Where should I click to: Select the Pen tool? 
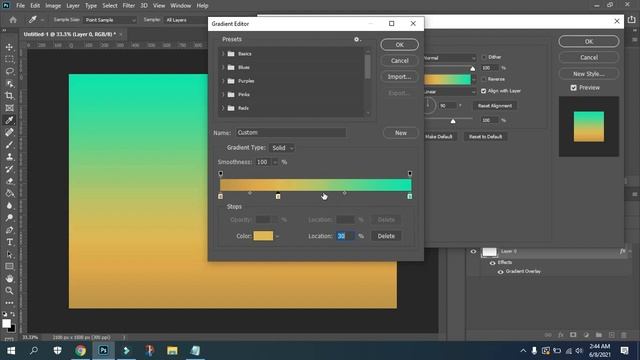(x=9, y=230)
